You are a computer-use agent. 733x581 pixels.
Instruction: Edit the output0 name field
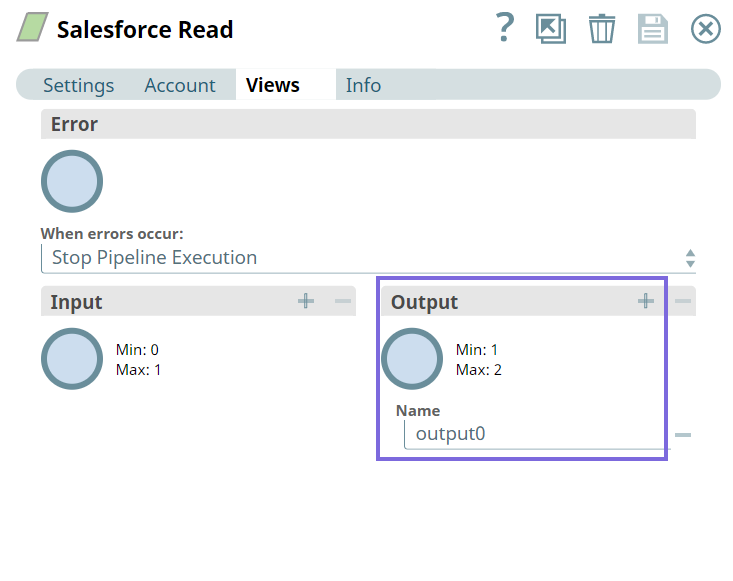[537, 434]
